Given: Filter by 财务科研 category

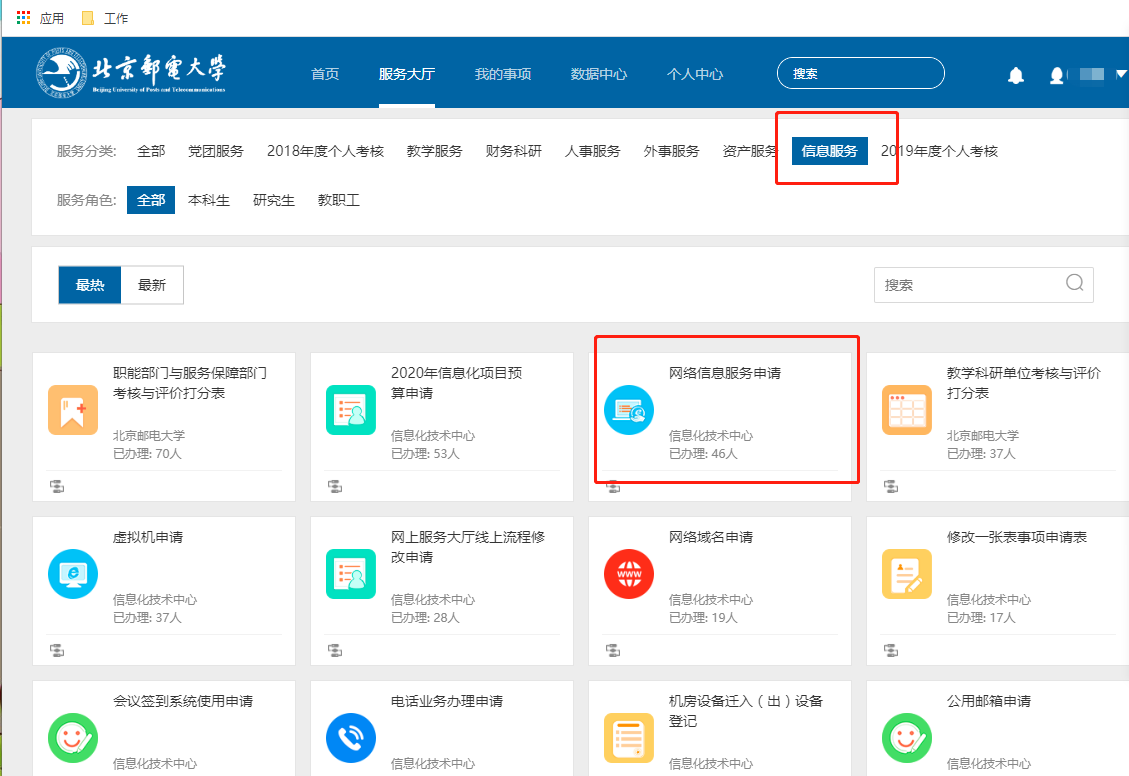Looking at the screenshot, I should click(x=513, y=151).
